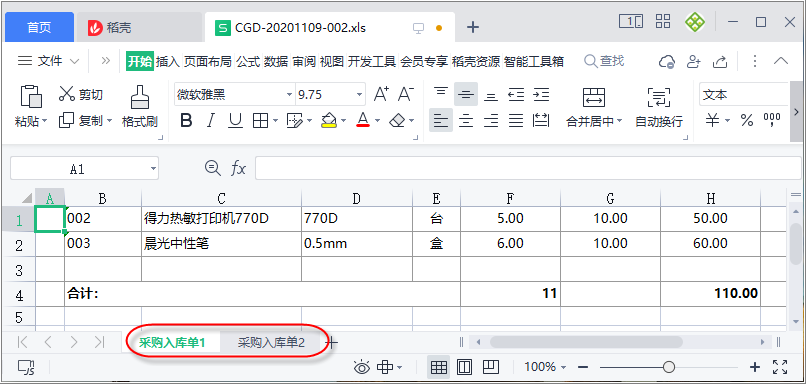The height and width of the screenshot is (384, 806).
Task: Open the Name Box A1 dropdown arrow
Action: click(x=153, y=169)
